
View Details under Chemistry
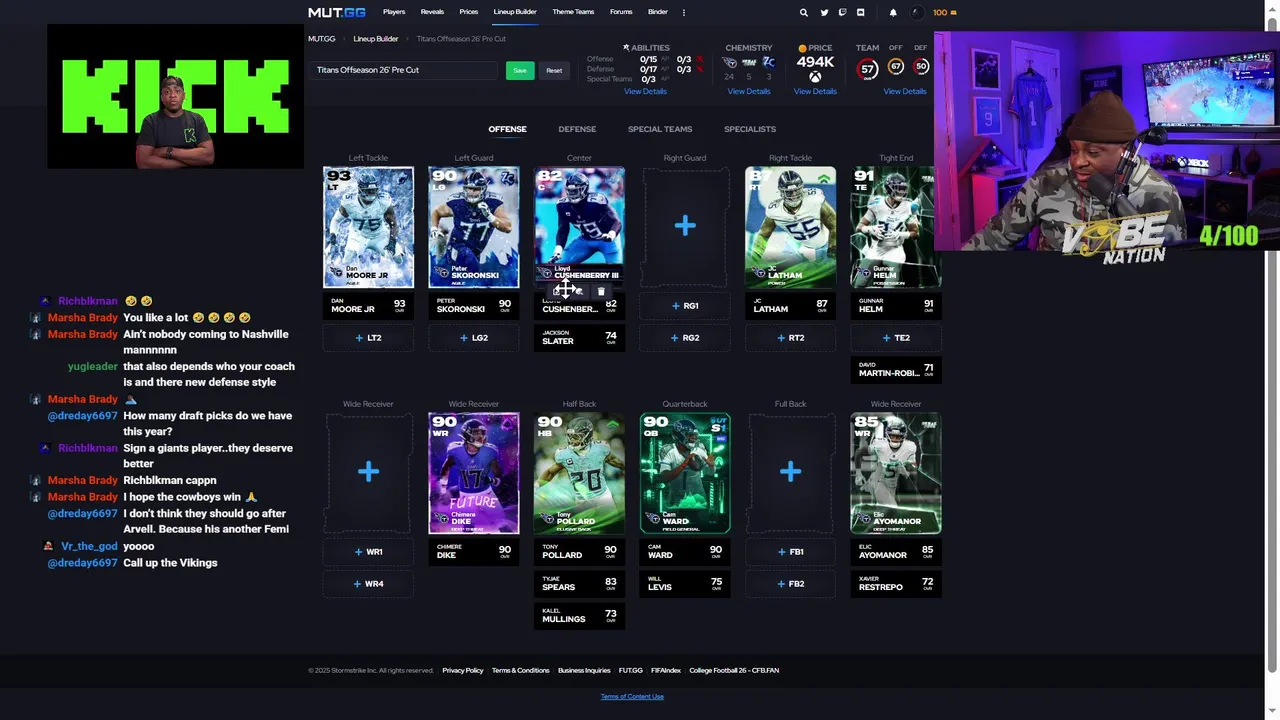pos(749,91)
